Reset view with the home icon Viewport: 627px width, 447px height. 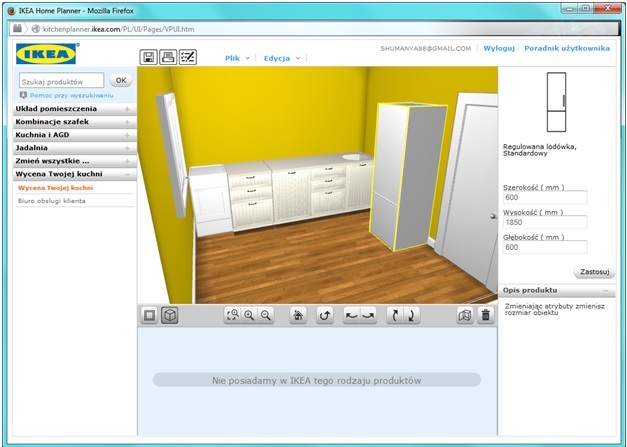click(x=297, y=315)
